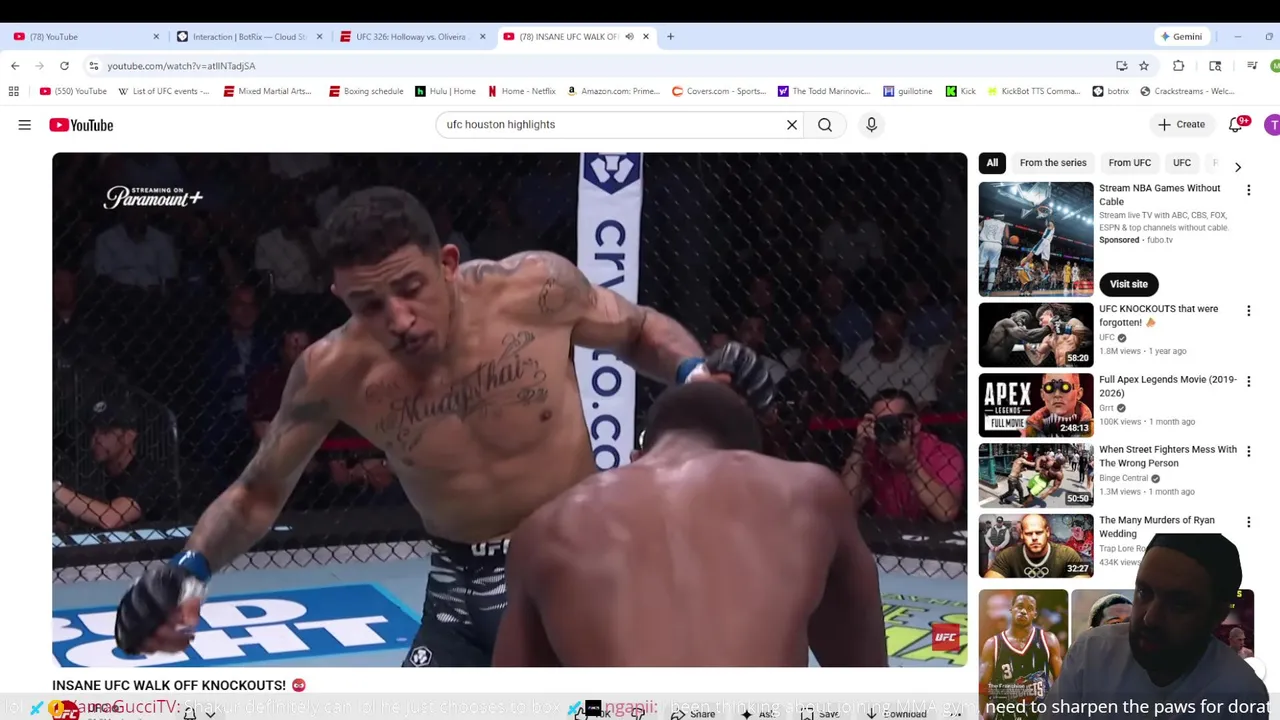This screenshot has height=720, width=1280.
Task: Close the UFC 326: Holloway vs. Oliveira tab
Action: (482, 37)
